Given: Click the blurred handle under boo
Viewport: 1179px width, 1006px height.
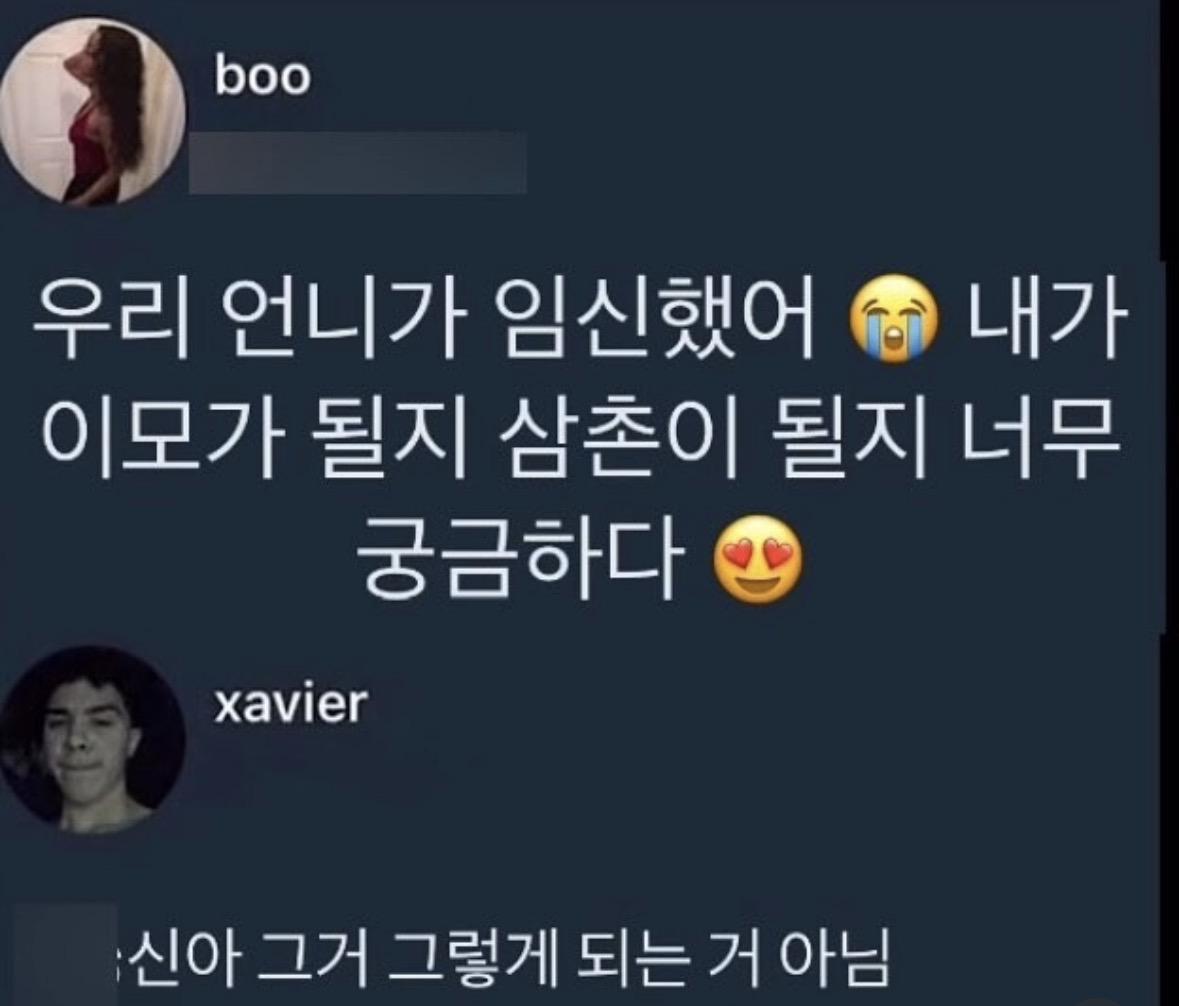Looking at the screenshot, I should [x=357, y=162].
